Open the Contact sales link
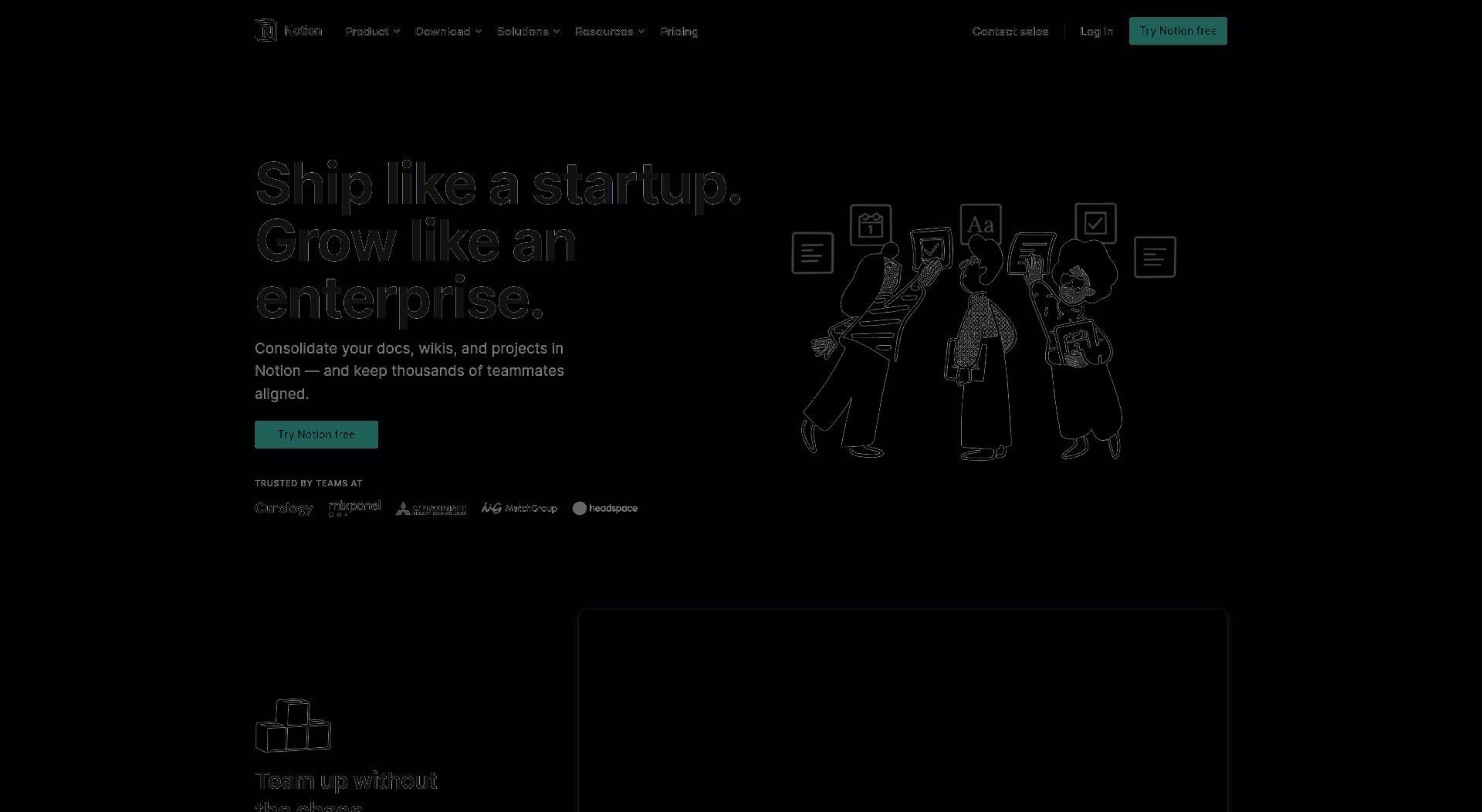This screenshot has width=1482, height=812. pos(1010,31)
